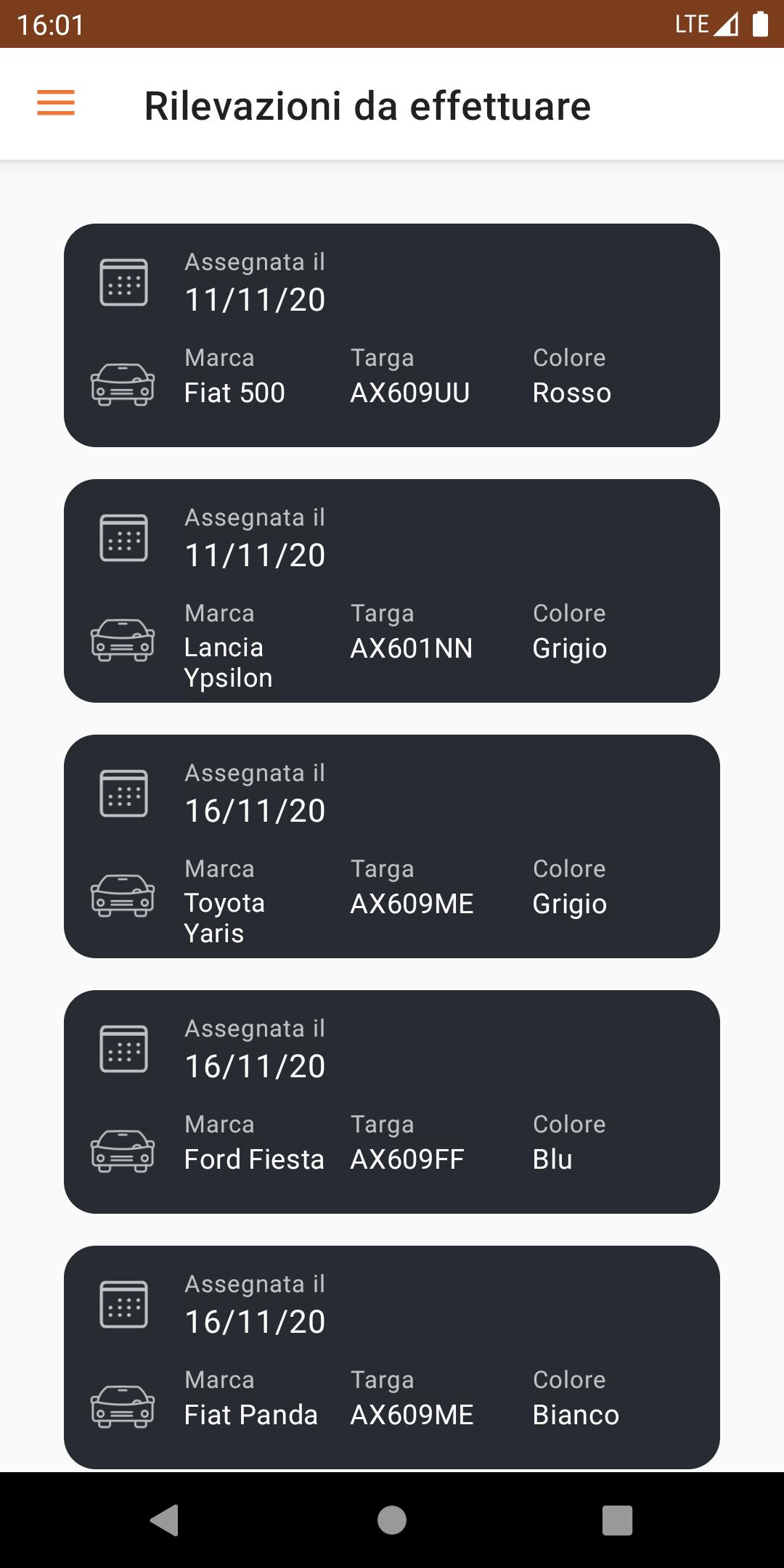The height and width of the screenshot is (1568, 784).
Task: Tap the car icon beside Lancia Ypsilon
Action: click(123, 640)
